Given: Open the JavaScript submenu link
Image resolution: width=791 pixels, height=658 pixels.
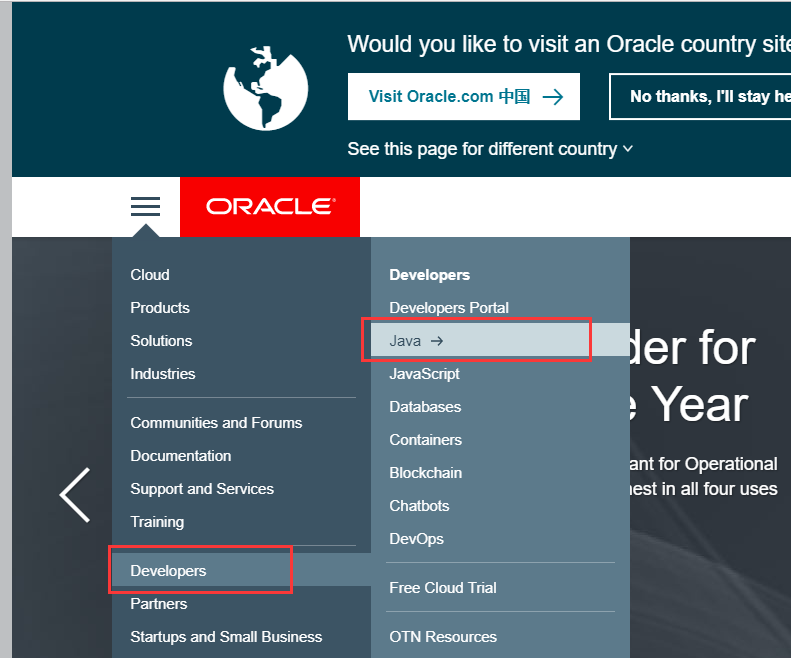Looking at the screenshot, I should tap(425, 374).
